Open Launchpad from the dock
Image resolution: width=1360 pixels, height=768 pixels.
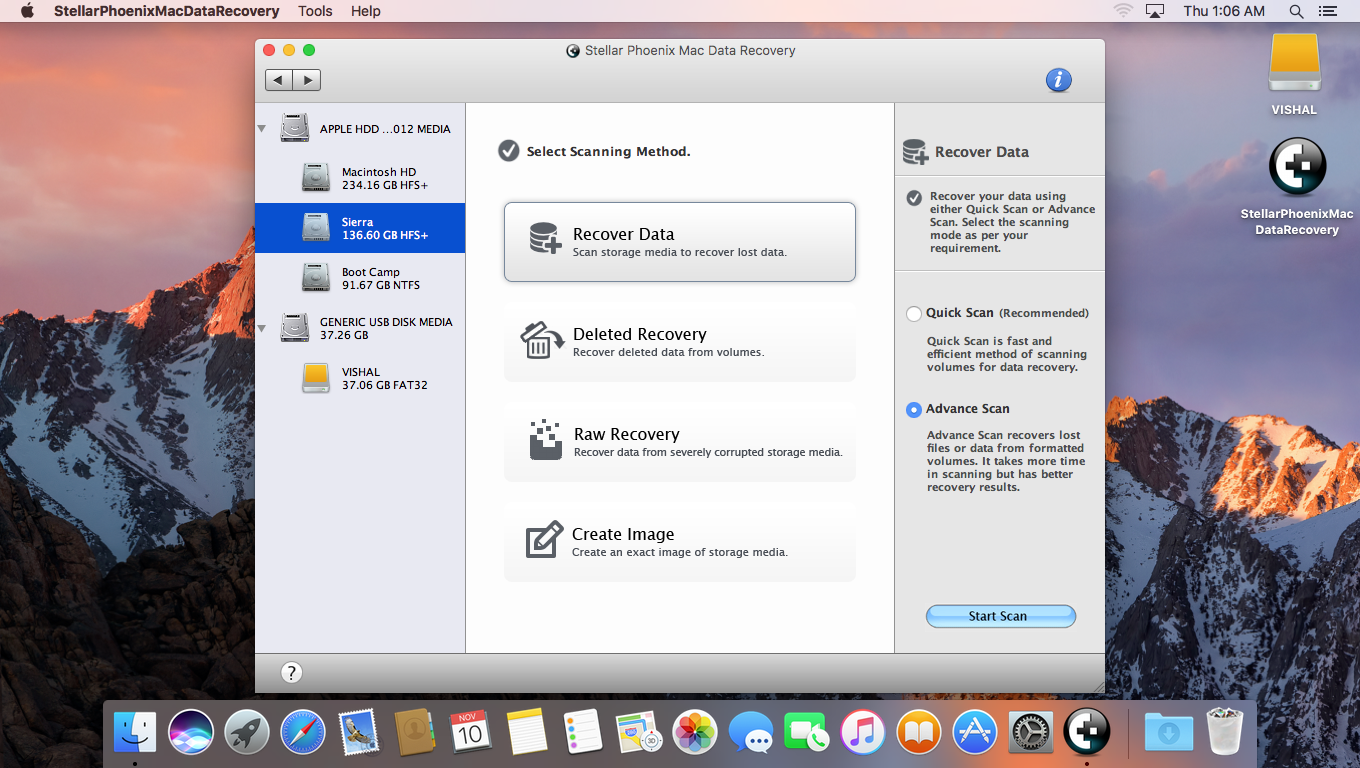pyautogui.click(x=247, y=732)
